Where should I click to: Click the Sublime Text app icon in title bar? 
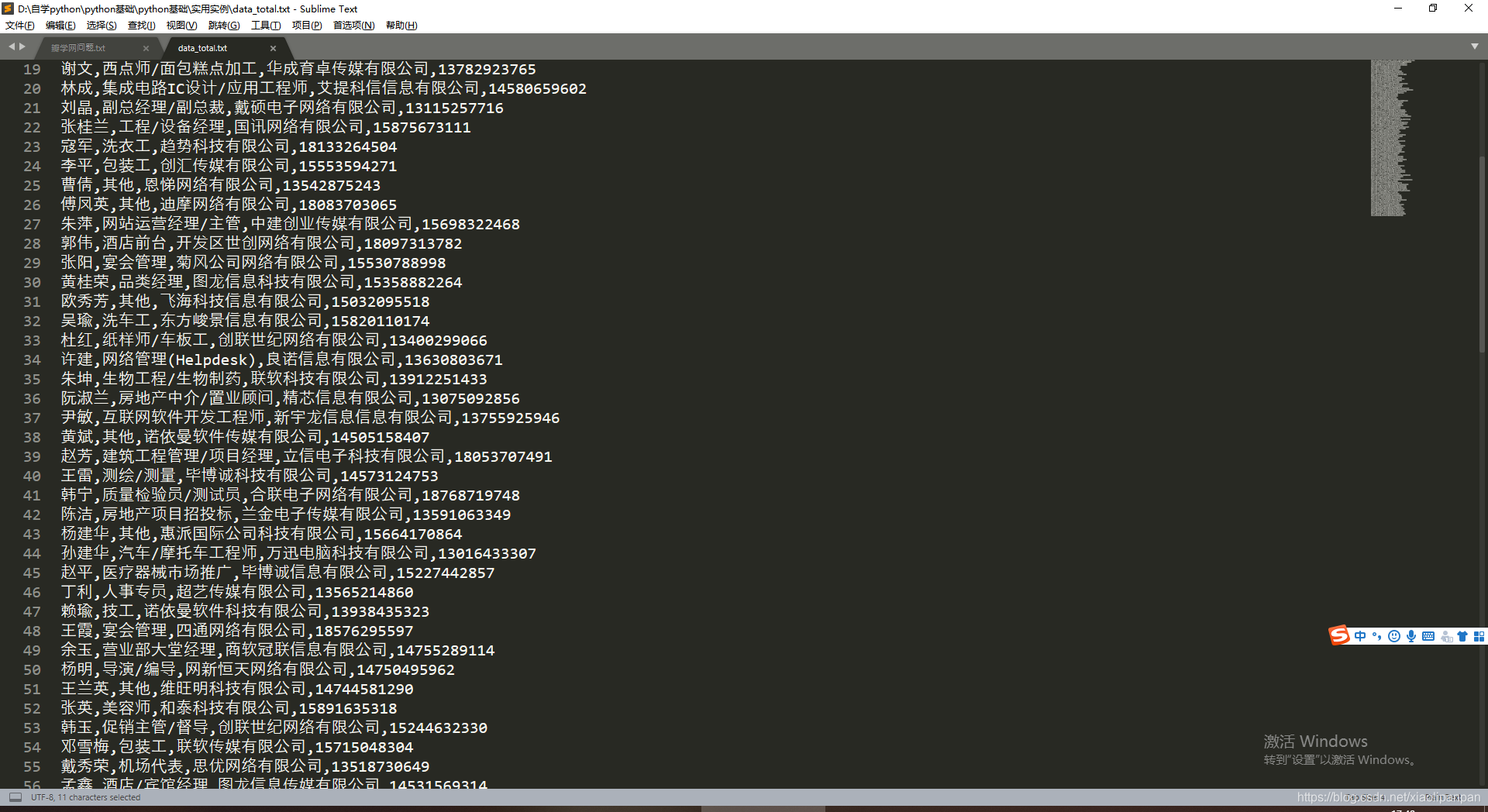coord(8,9)
